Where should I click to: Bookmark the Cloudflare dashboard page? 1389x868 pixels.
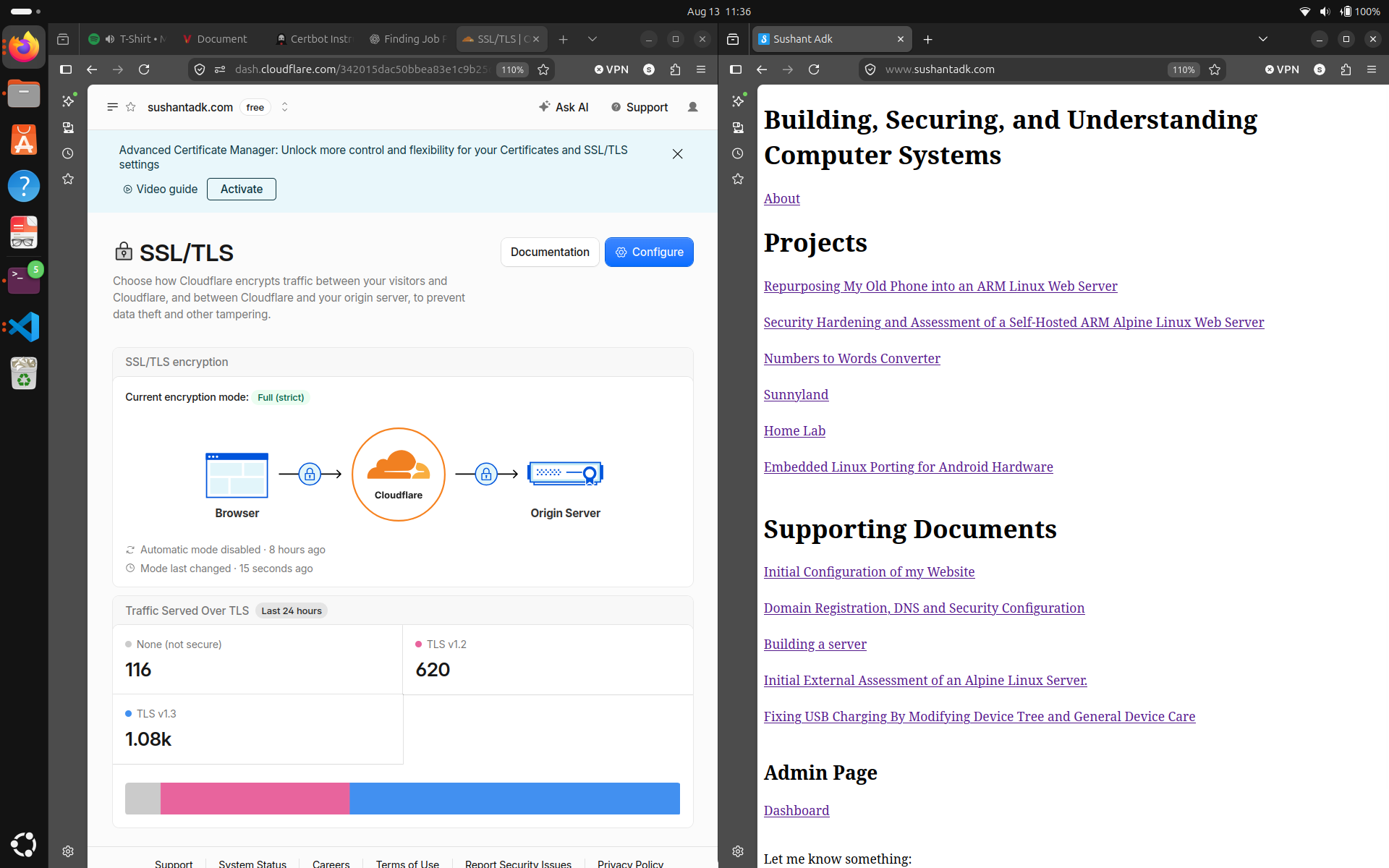coord(543,69)
